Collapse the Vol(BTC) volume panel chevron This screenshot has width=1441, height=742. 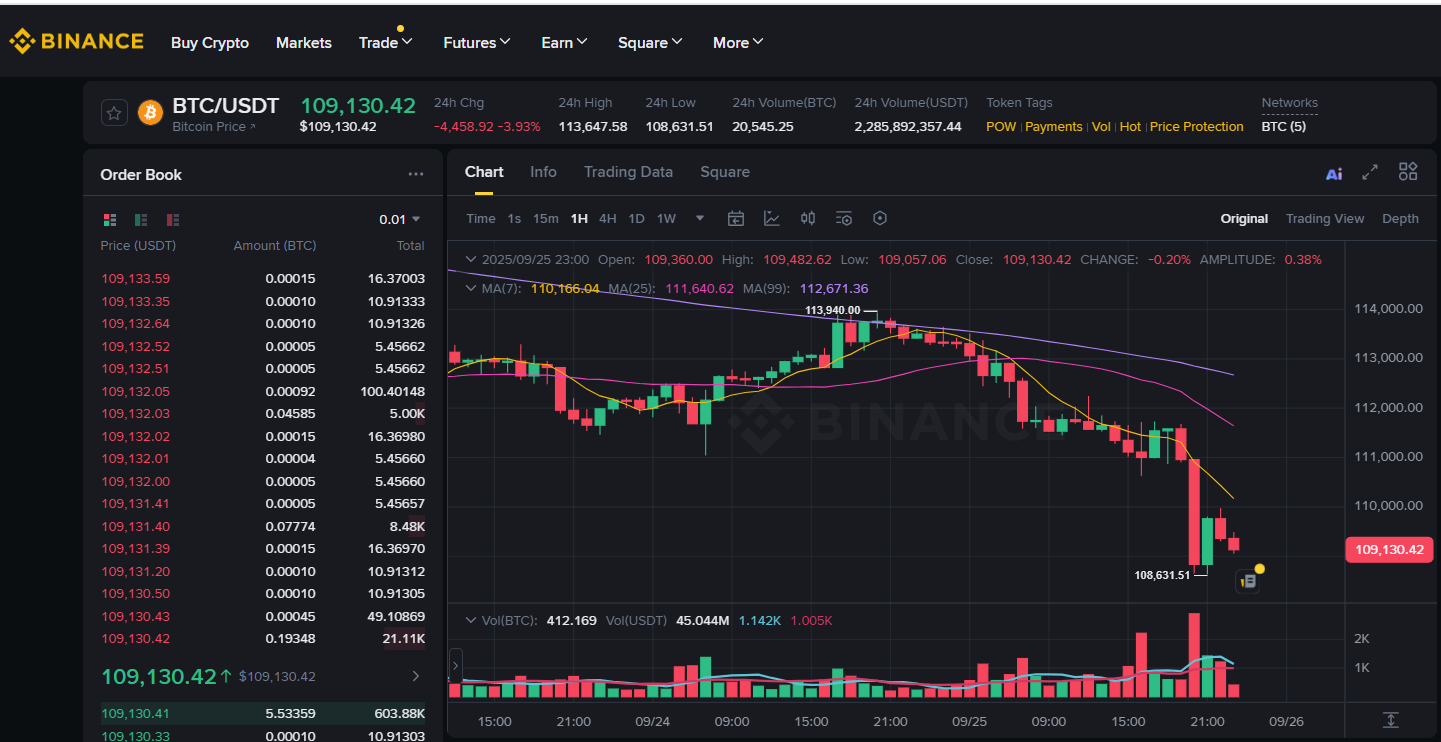[x=470, y=620]
